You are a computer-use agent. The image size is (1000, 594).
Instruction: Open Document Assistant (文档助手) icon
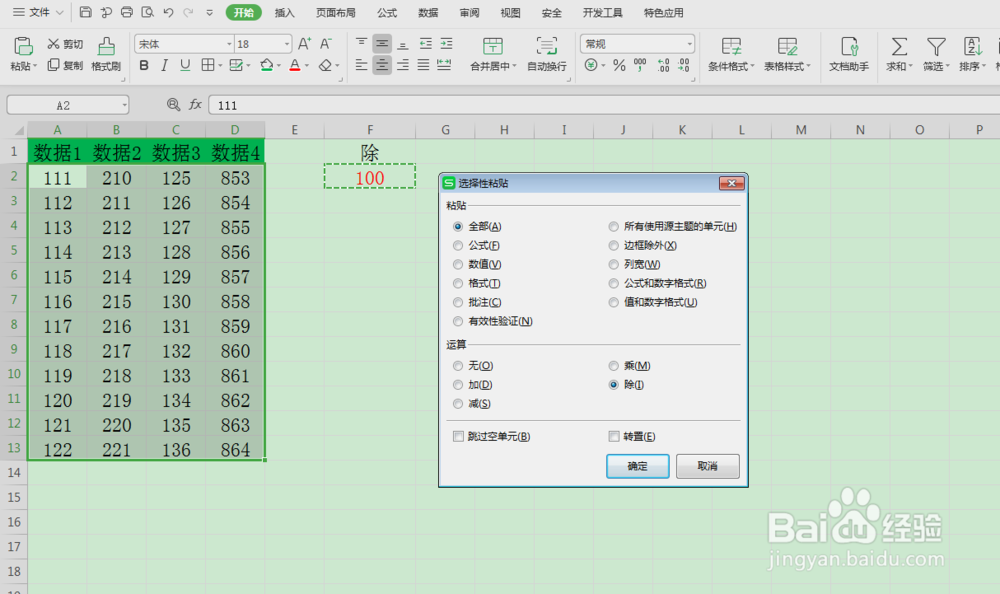click(x=849, y=46)
